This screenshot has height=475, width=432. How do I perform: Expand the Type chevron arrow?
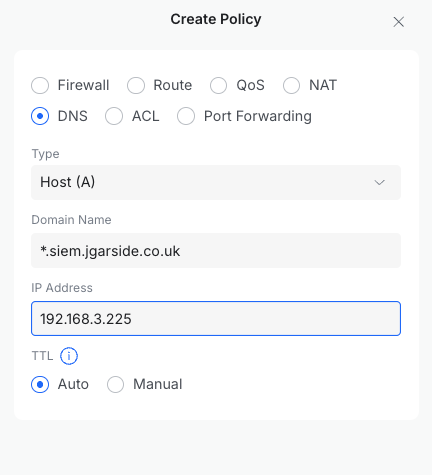379,182
